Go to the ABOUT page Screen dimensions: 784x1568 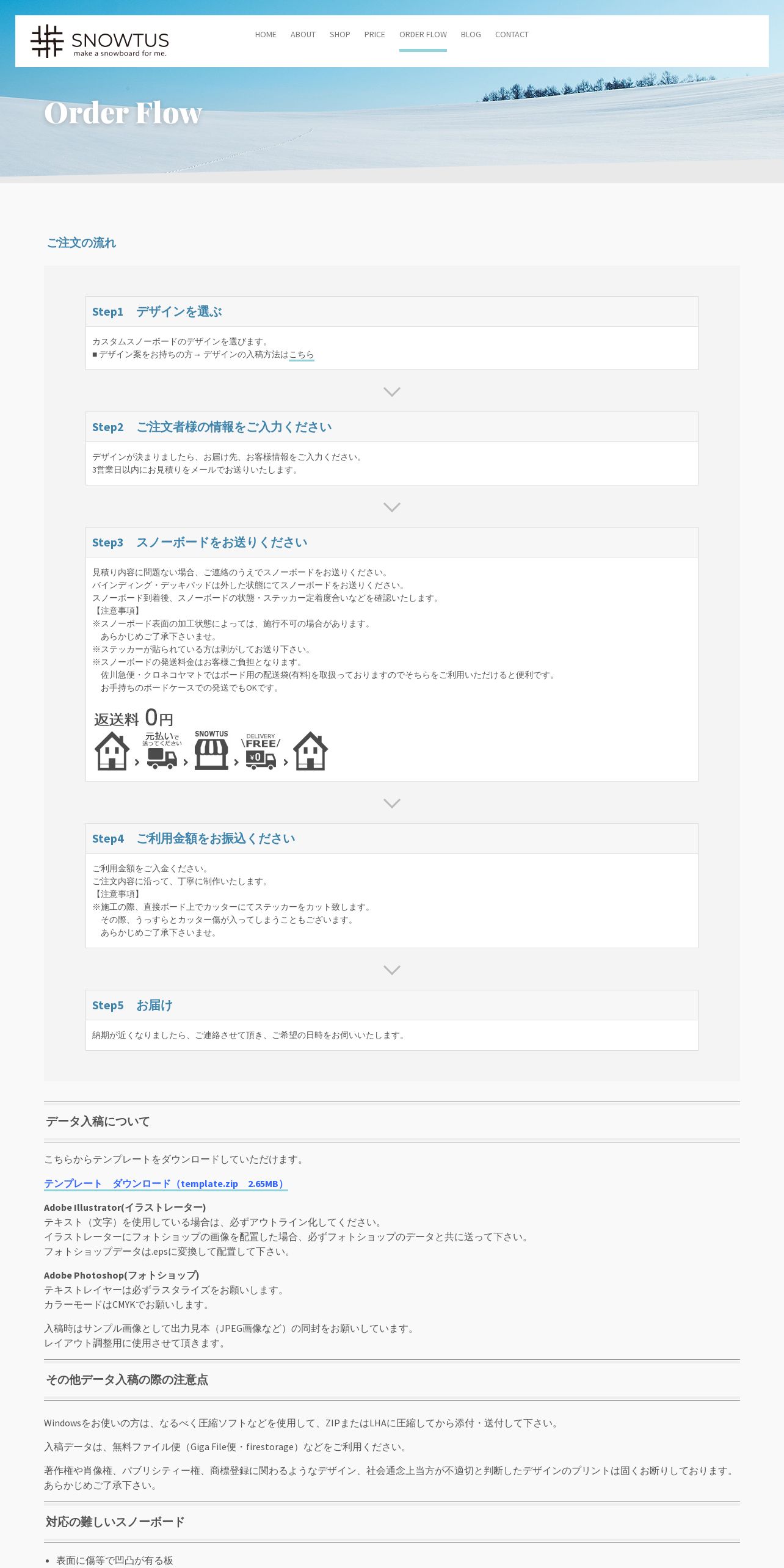(x=303, y=35)
